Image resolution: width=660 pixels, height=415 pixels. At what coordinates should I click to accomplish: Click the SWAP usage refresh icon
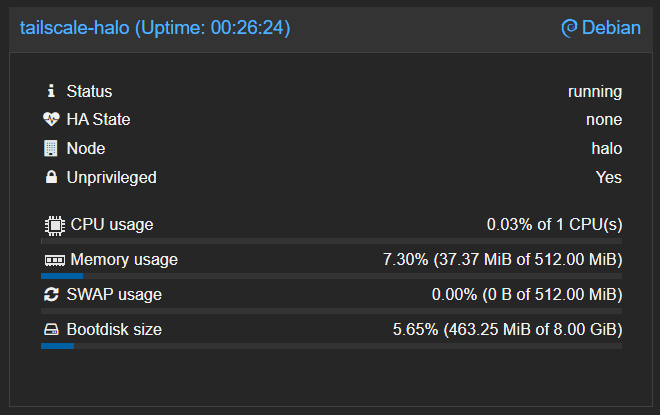[52, 295]
